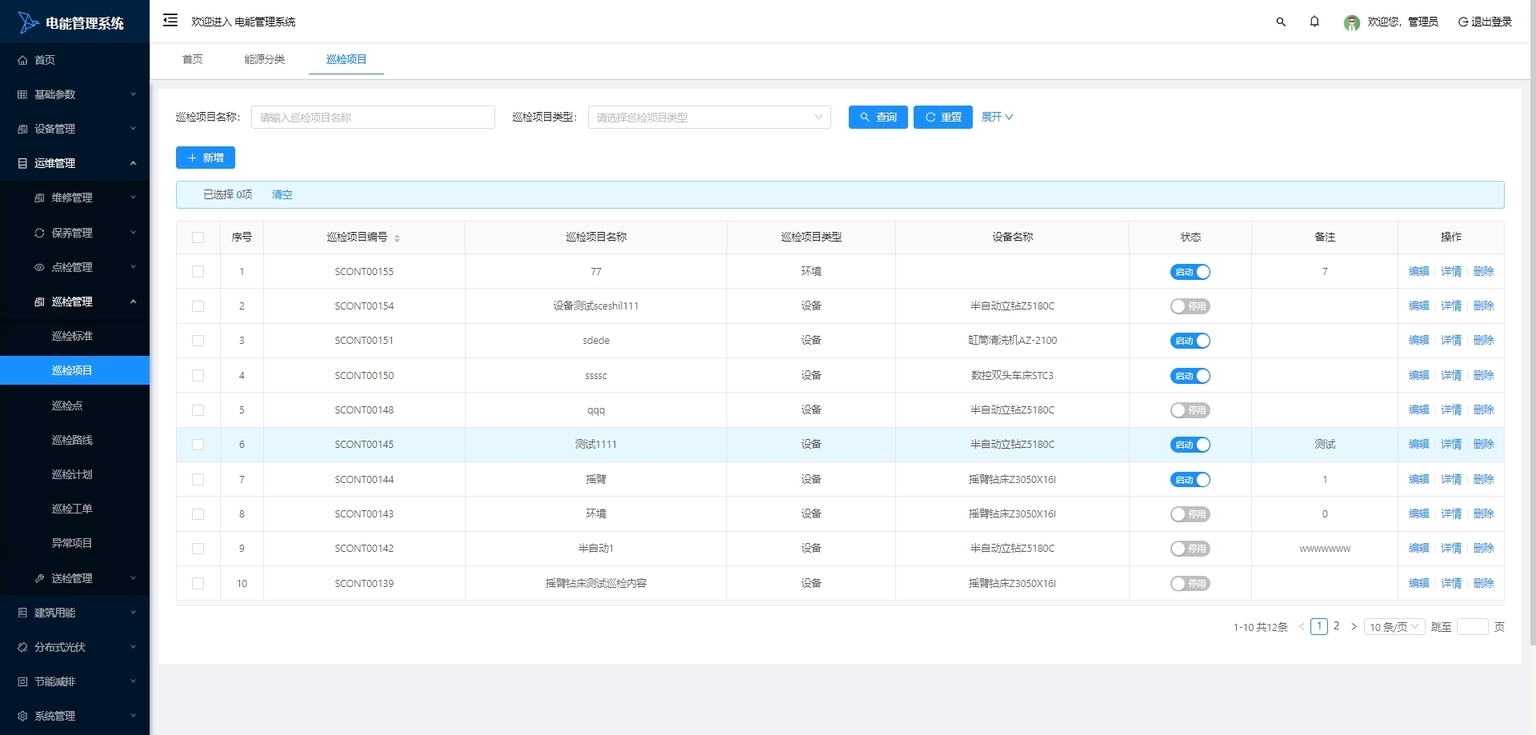The width and height of the screenshot is (1536, 735).
Task: Switch to the 能源分类 tab
Action: 264,60
